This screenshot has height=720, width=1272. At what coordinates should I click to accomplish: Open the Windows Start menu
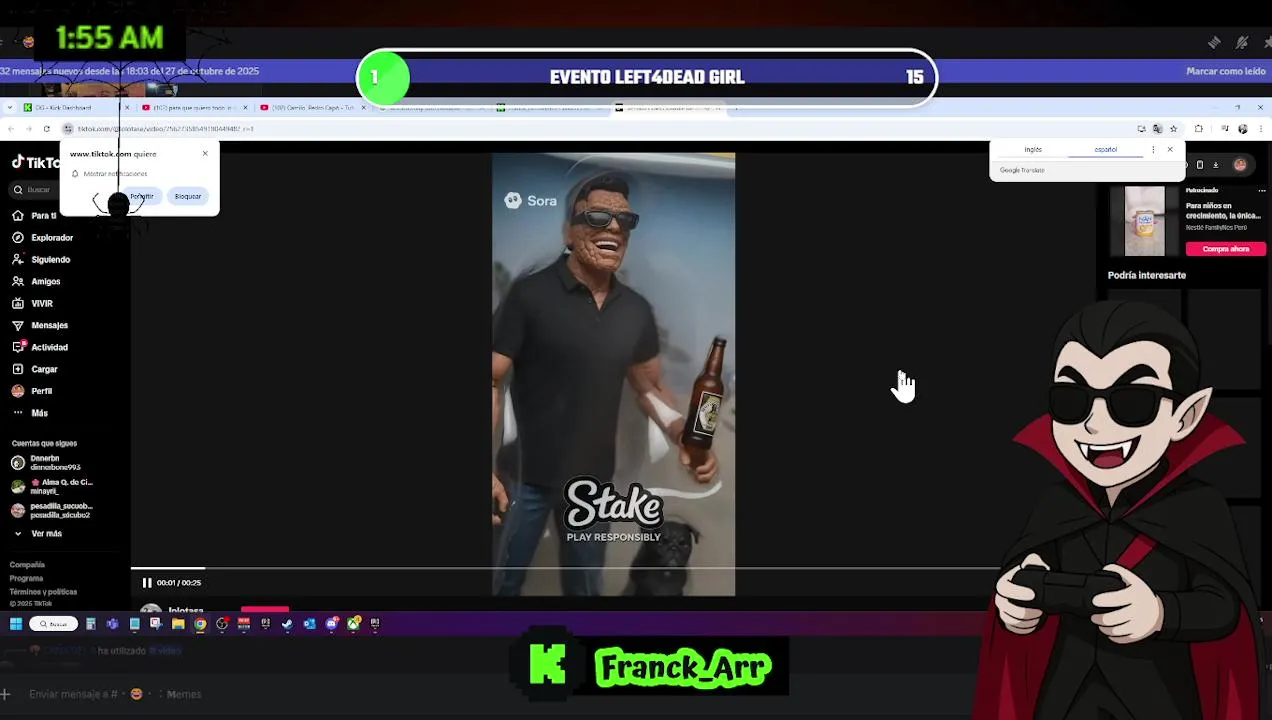[x=16, y=624]
